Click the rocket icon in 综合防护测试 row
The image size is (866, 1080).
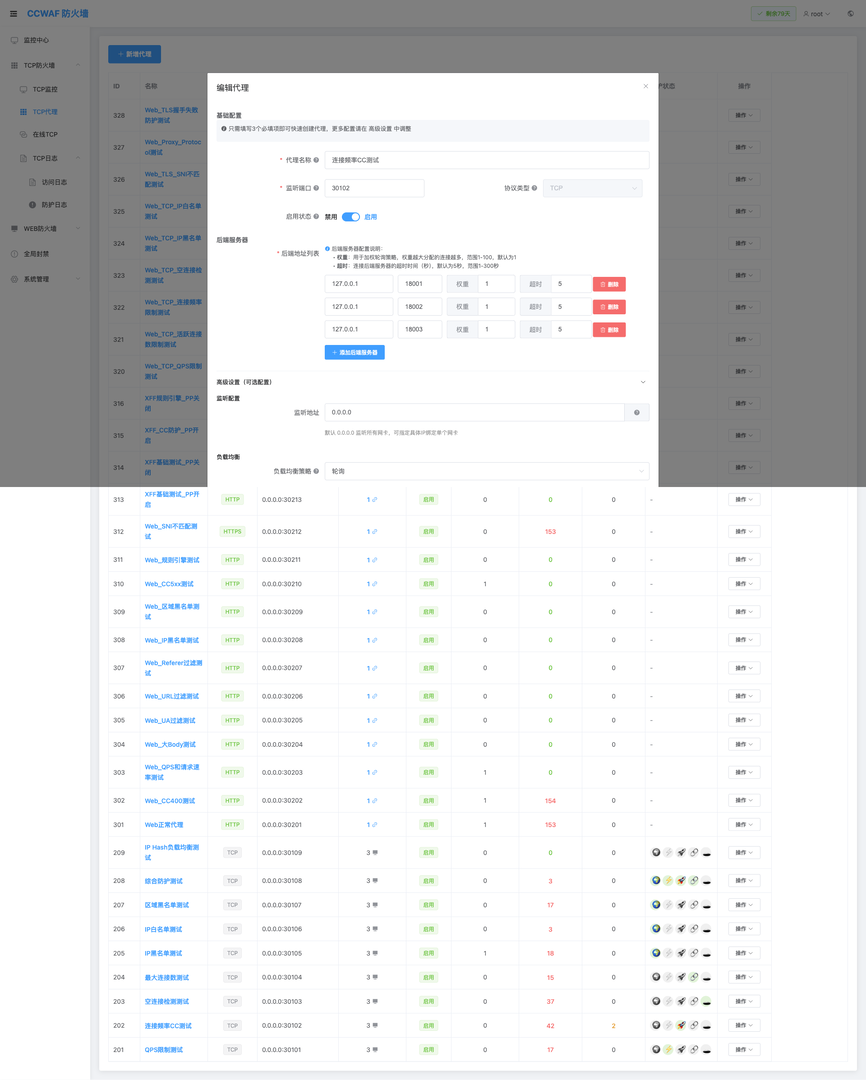click(681, 880)
